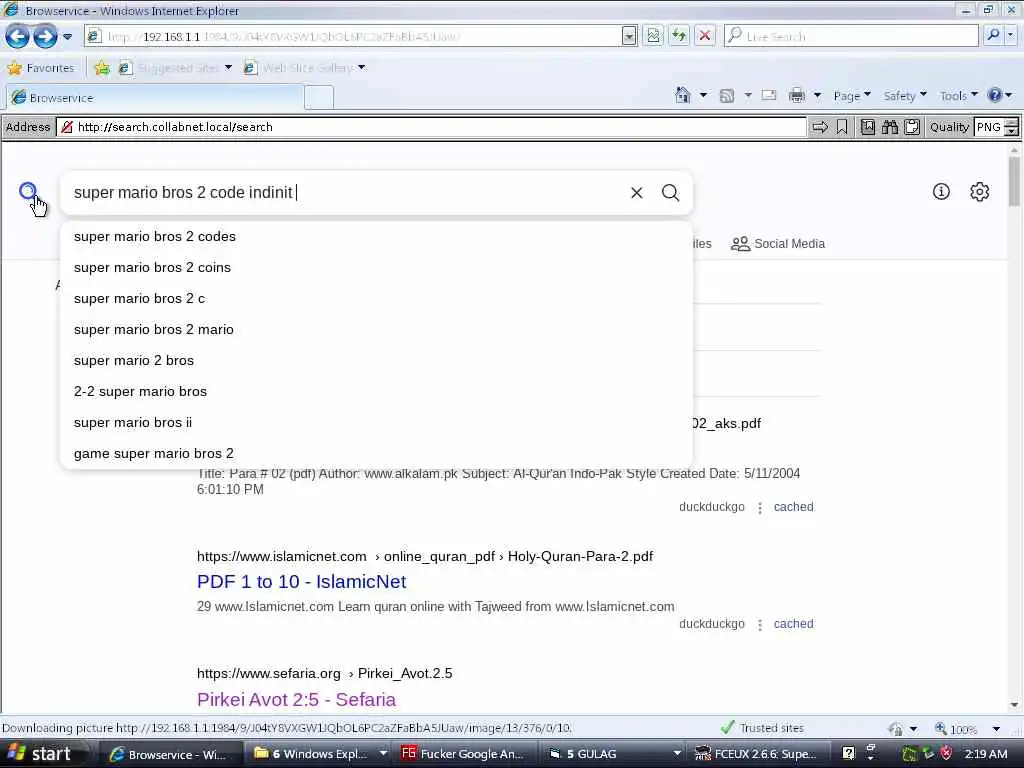This screenshot has height=768, width=1024.
Task: Select suggestion 'super mario bros 2 coins'
Action: click(376, 267)
